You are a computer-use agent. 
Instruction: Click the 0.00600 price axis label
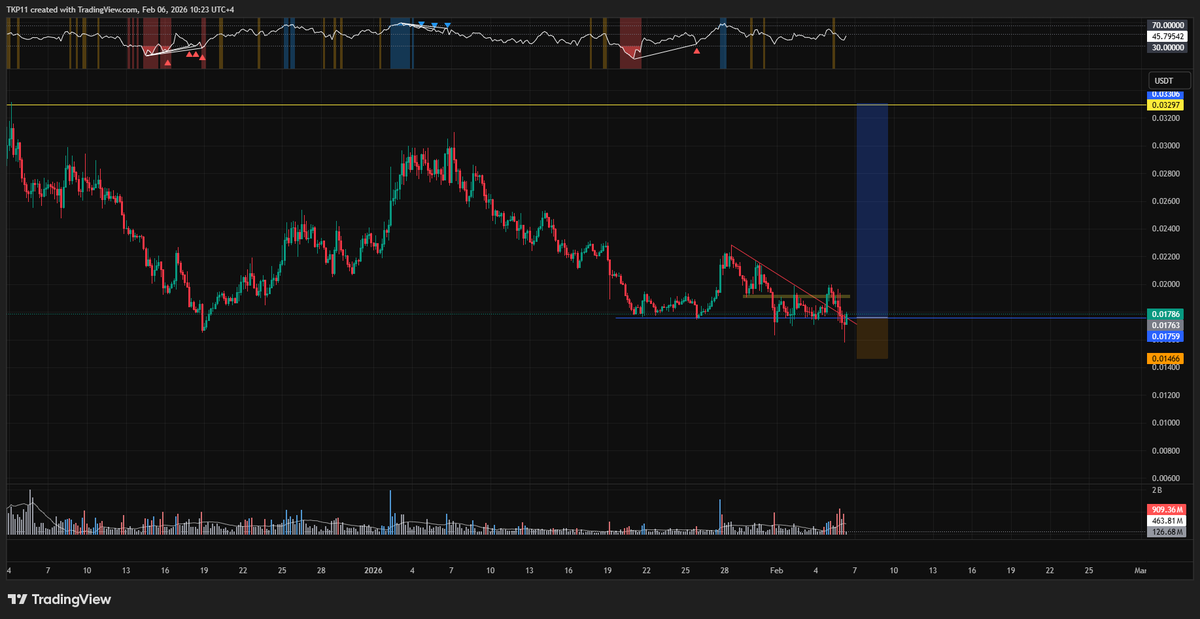point(1166,478)
